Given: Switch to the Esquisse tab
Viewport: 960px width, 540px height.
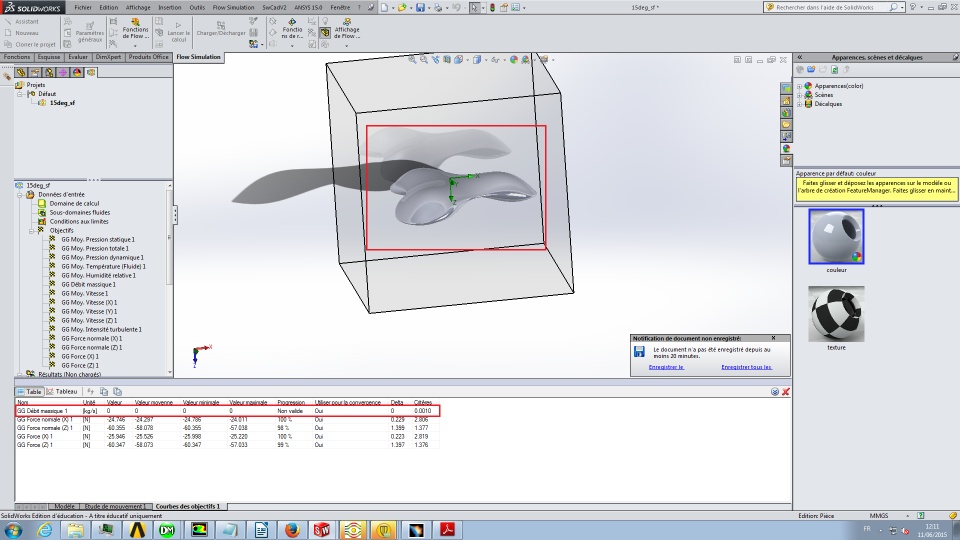Looking at the screenshot, I should pyautogui.click(x=49, y=57).
